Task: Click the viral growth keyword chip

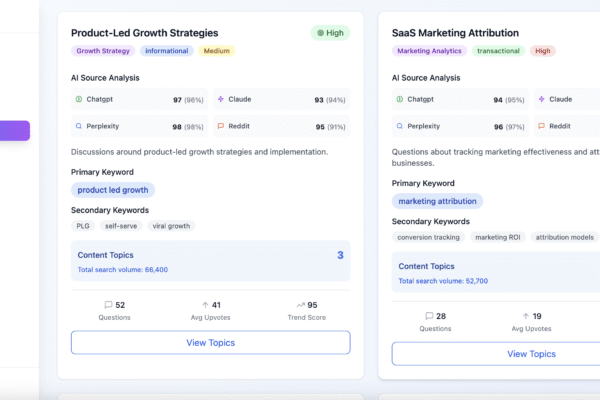Action: click(171, 226)
